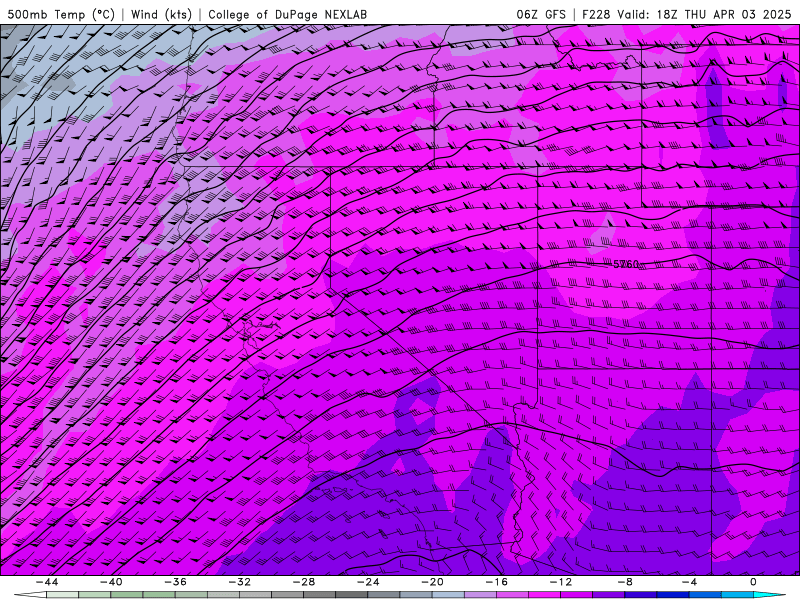Image resolution: width=800 pixels, height=600 pixels.
Task: Click the '-12' color scale label
Action: tap(561, 582)
